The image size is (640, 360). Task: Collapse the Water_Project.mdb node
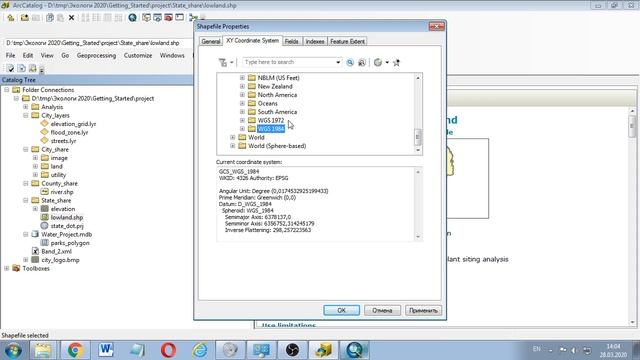click(x=26, y=234)
